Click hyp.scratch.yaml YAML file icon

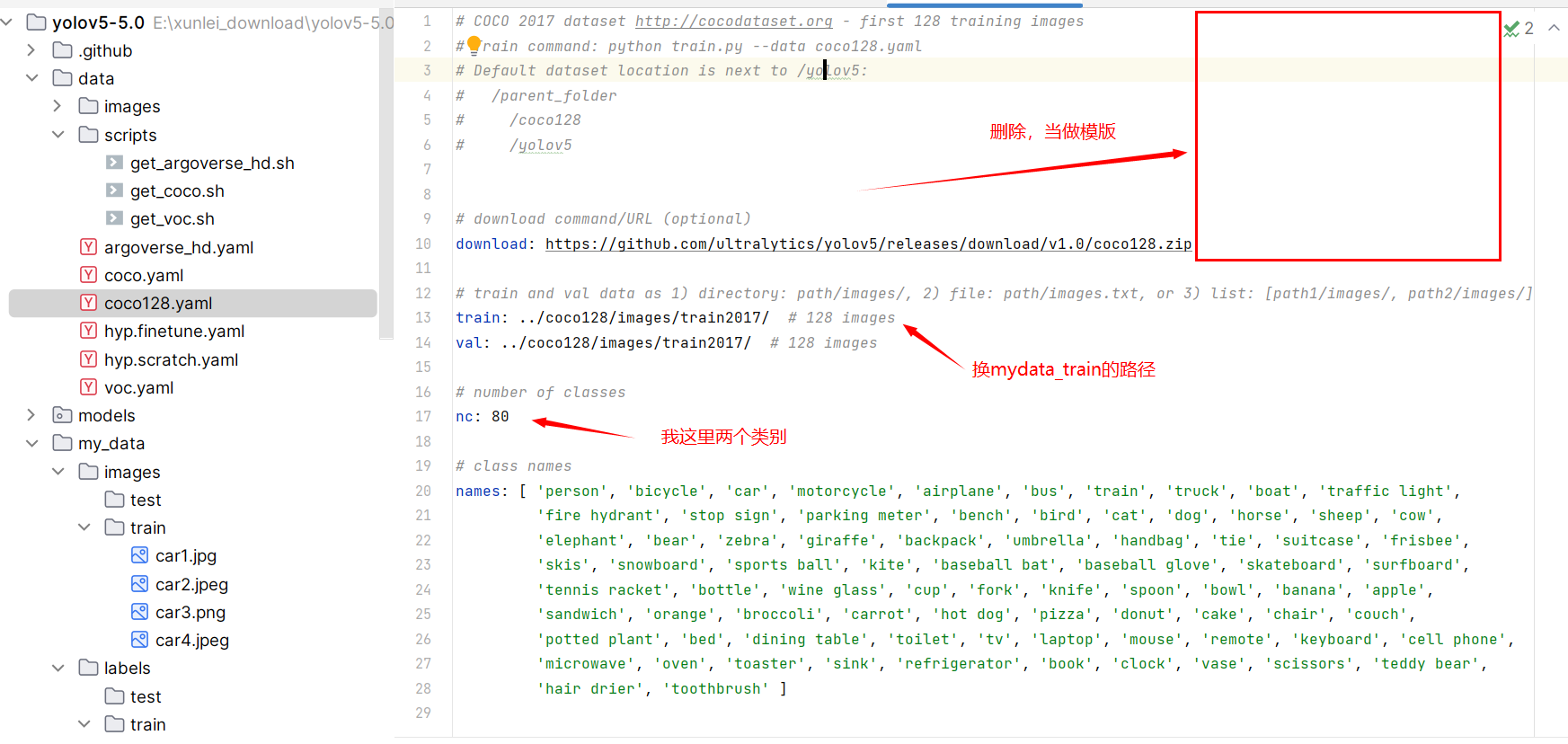[88, 359]
